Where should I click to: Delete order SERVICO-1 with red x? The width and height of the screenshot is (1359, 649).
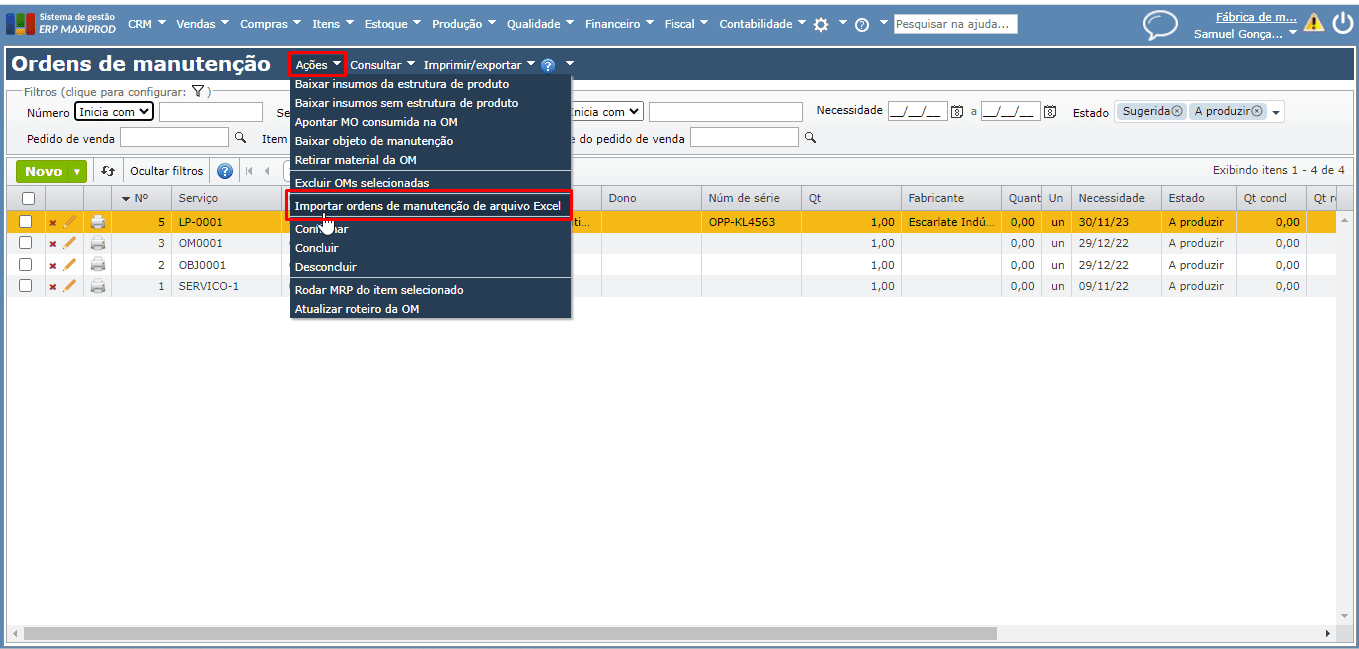53,286
